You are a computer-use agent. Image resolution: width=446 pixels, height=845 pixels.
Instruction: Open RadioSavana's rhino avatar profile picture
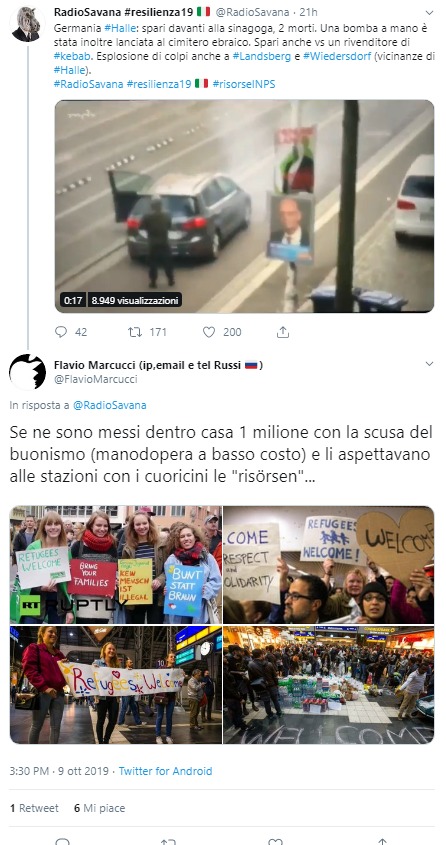click(x=27, y=24)
